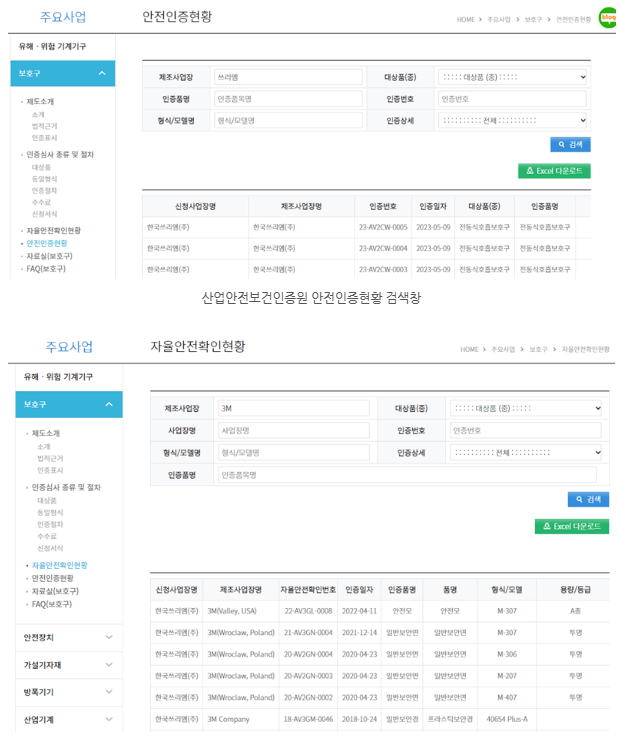Open 인증상세 dropdown on the 안전인증현황 page
Screen dimensions: 618x739
pos(512,120)
